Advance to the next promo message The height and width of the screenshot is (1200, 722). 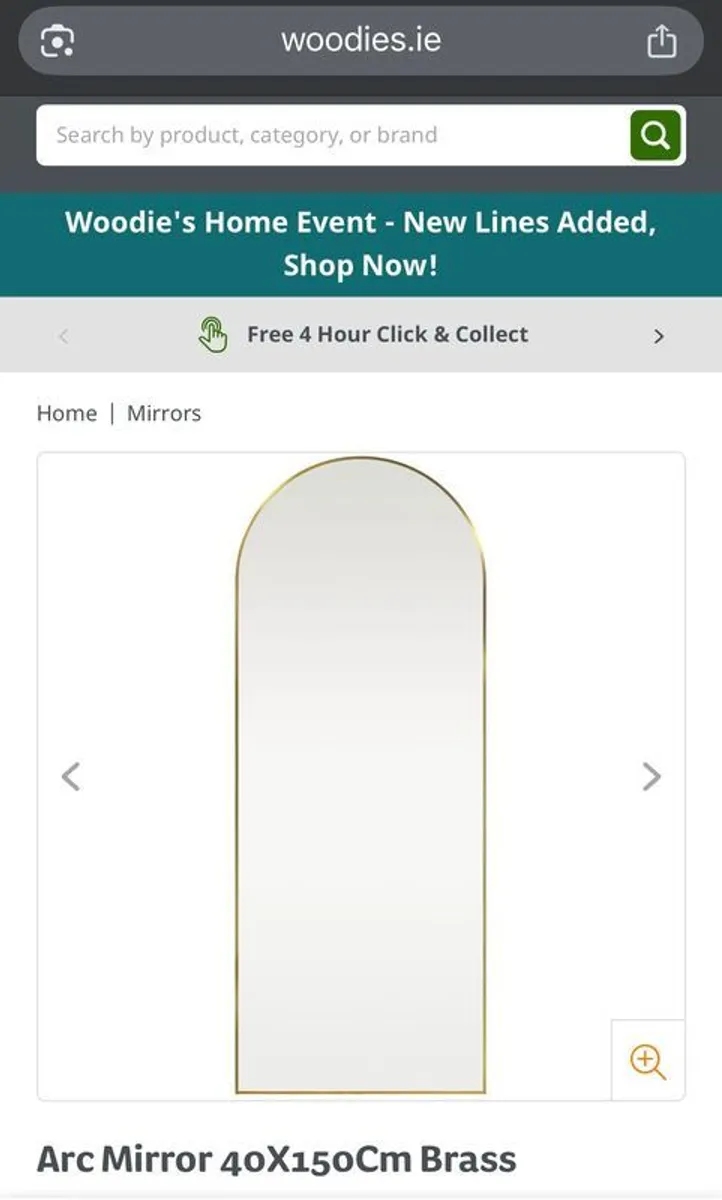658,336
